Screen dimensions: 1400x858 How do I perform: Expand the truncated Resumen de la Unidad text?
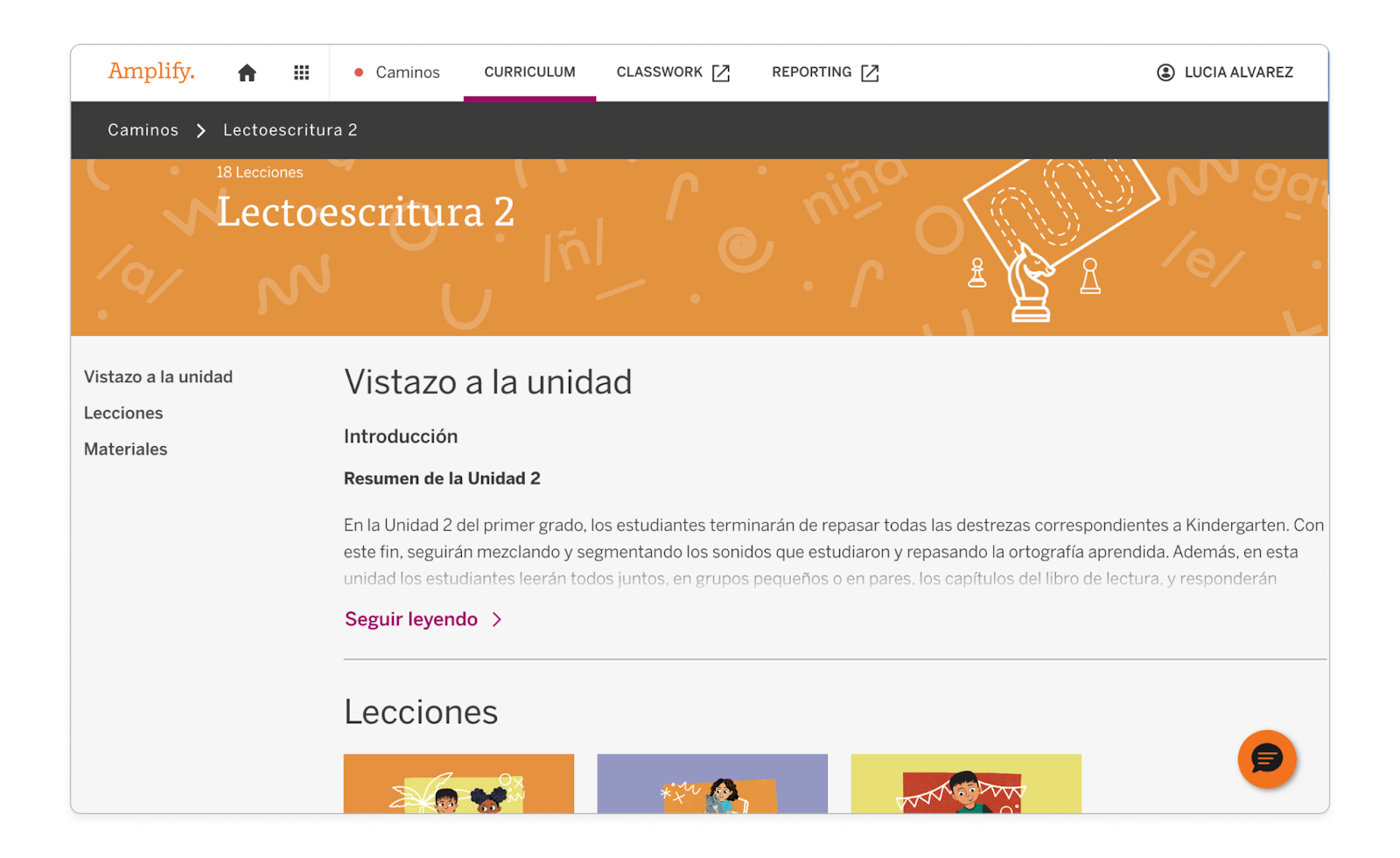click(x=410, y=618)
